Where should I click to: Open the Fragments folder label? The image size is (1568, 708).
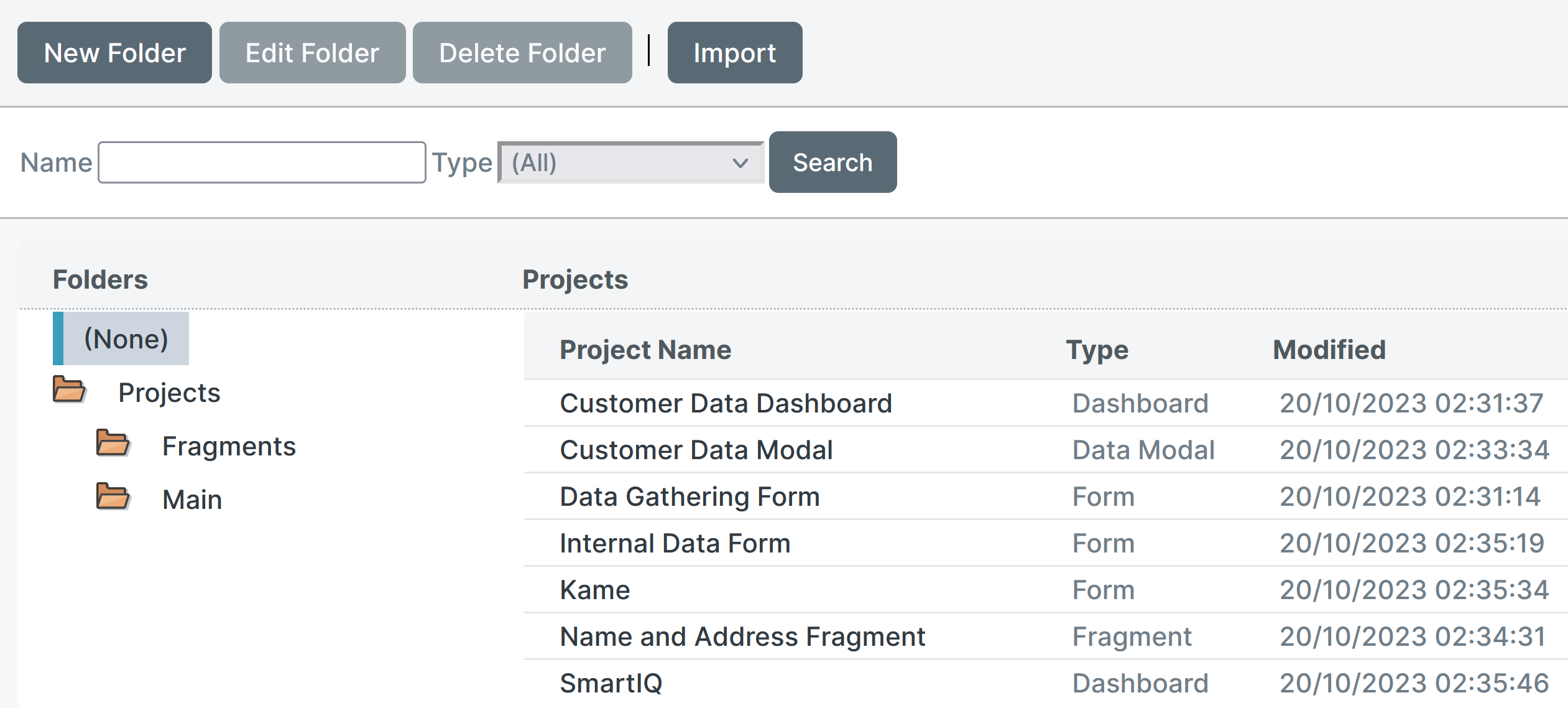(x=229, y=446)
